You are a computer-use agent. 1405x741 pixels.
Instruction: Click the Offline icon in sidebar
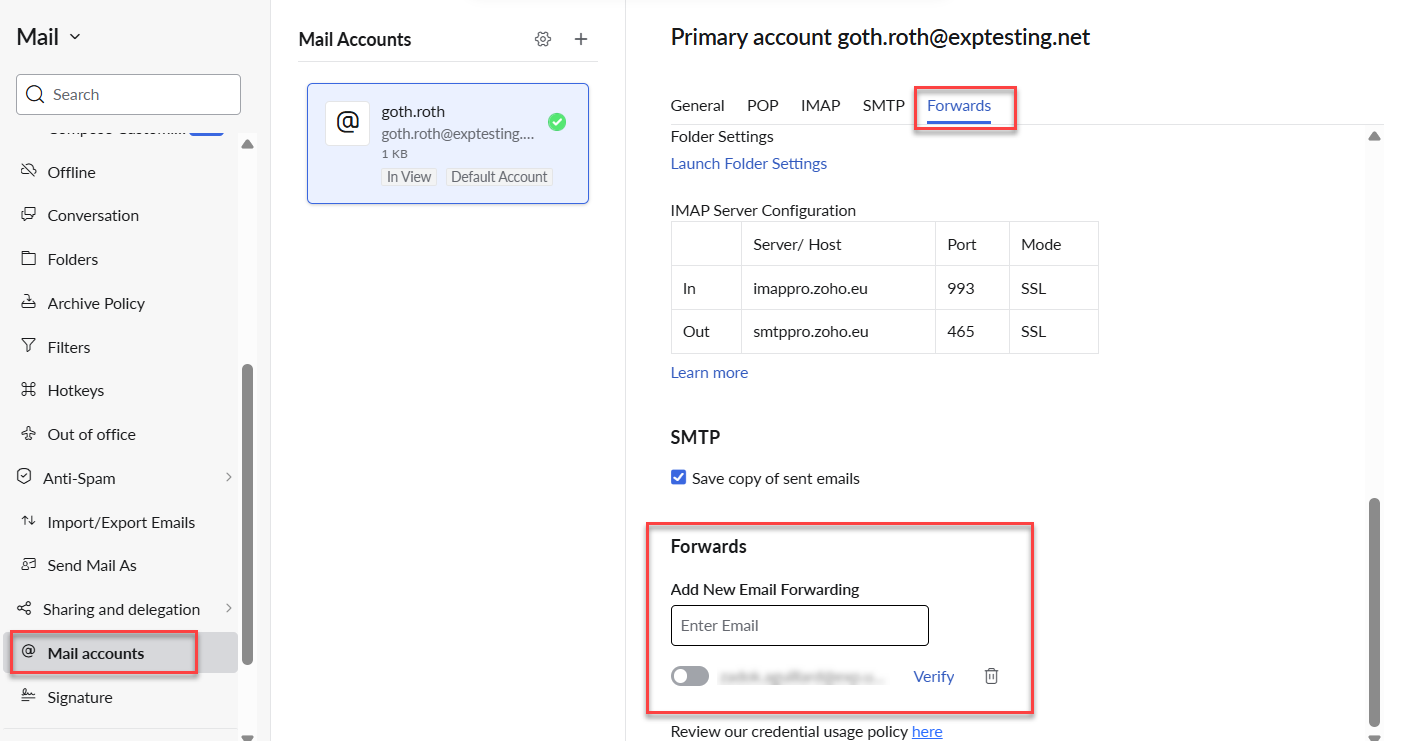click(28, 171)
